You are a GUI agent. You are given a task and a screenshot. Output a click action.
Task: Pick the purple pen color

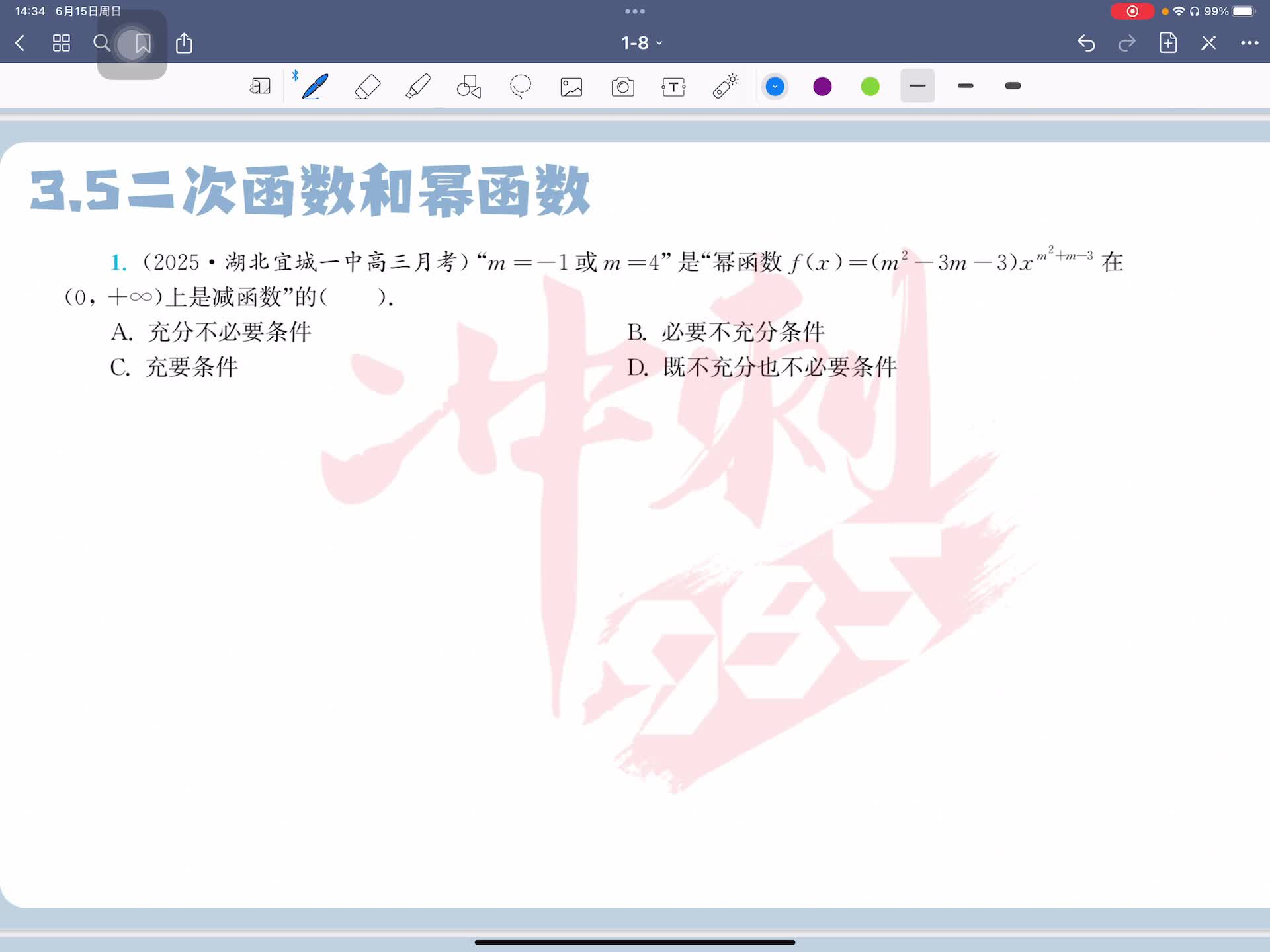tap(822, 87)
